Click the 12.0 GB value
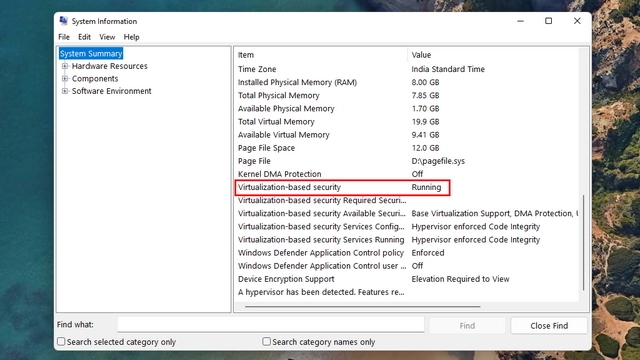640x360 pixels. [425, 148]
